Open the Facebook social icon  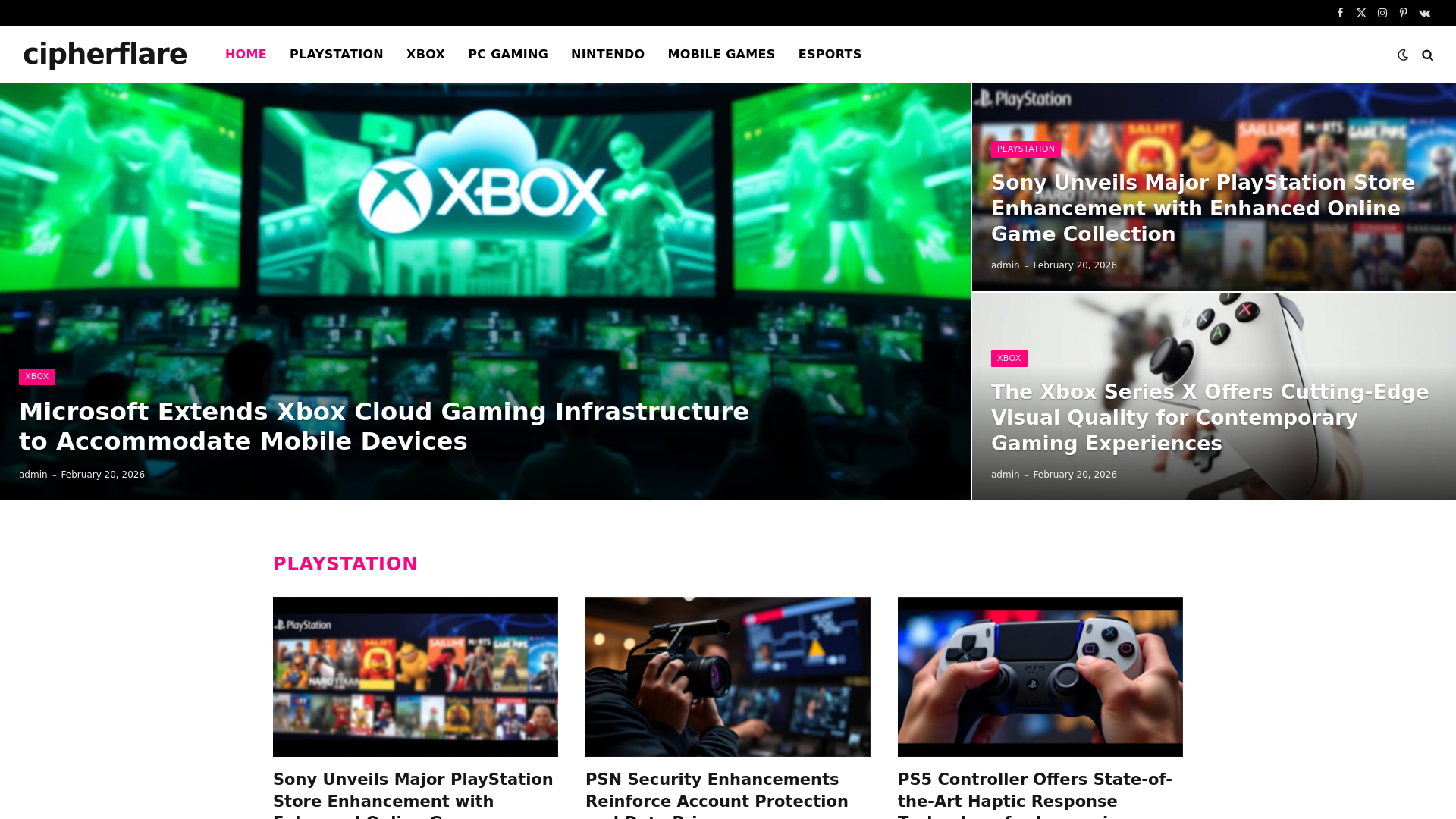(1340, 13)
